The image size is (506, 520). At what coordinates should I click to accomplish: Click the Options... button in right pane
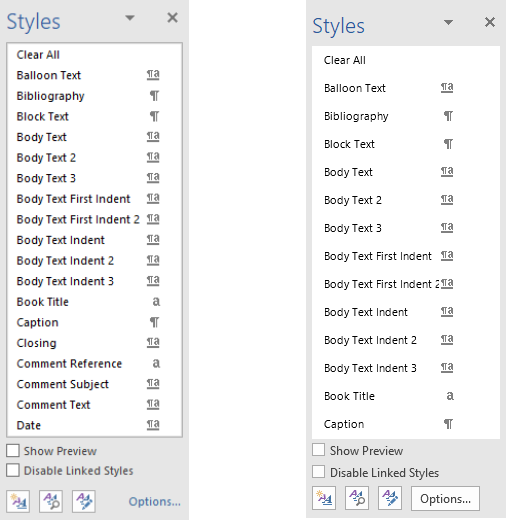445,498
